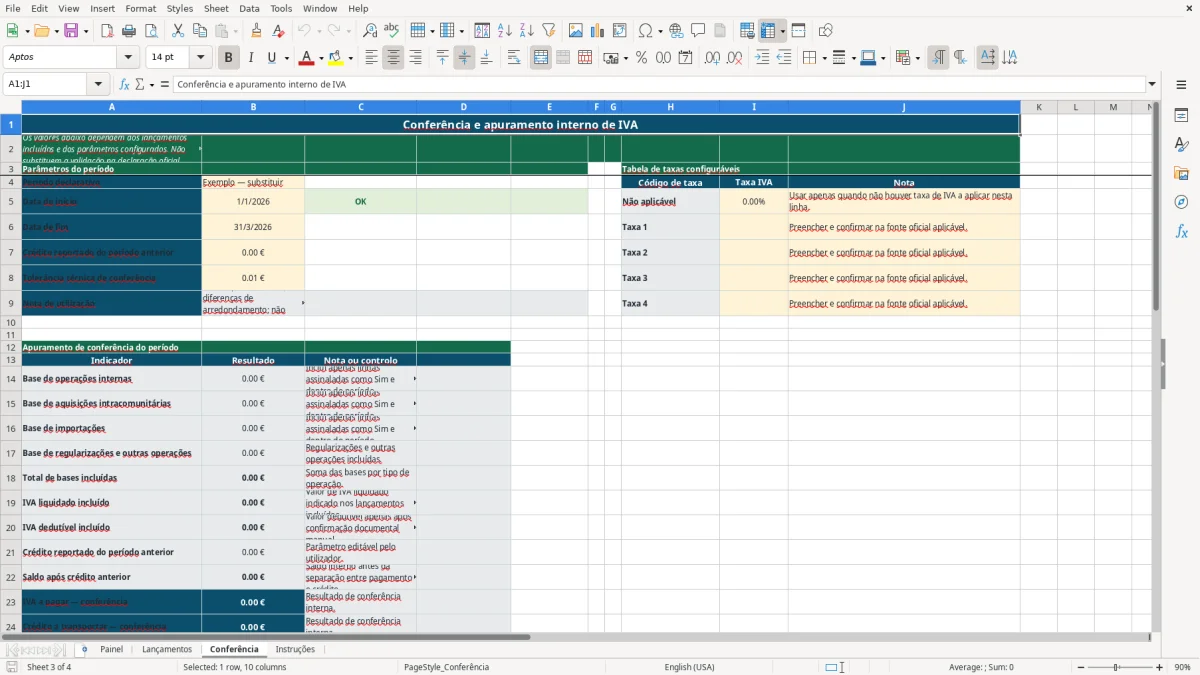
Task: Toggle Italic formatting
Action: [251, 58]
